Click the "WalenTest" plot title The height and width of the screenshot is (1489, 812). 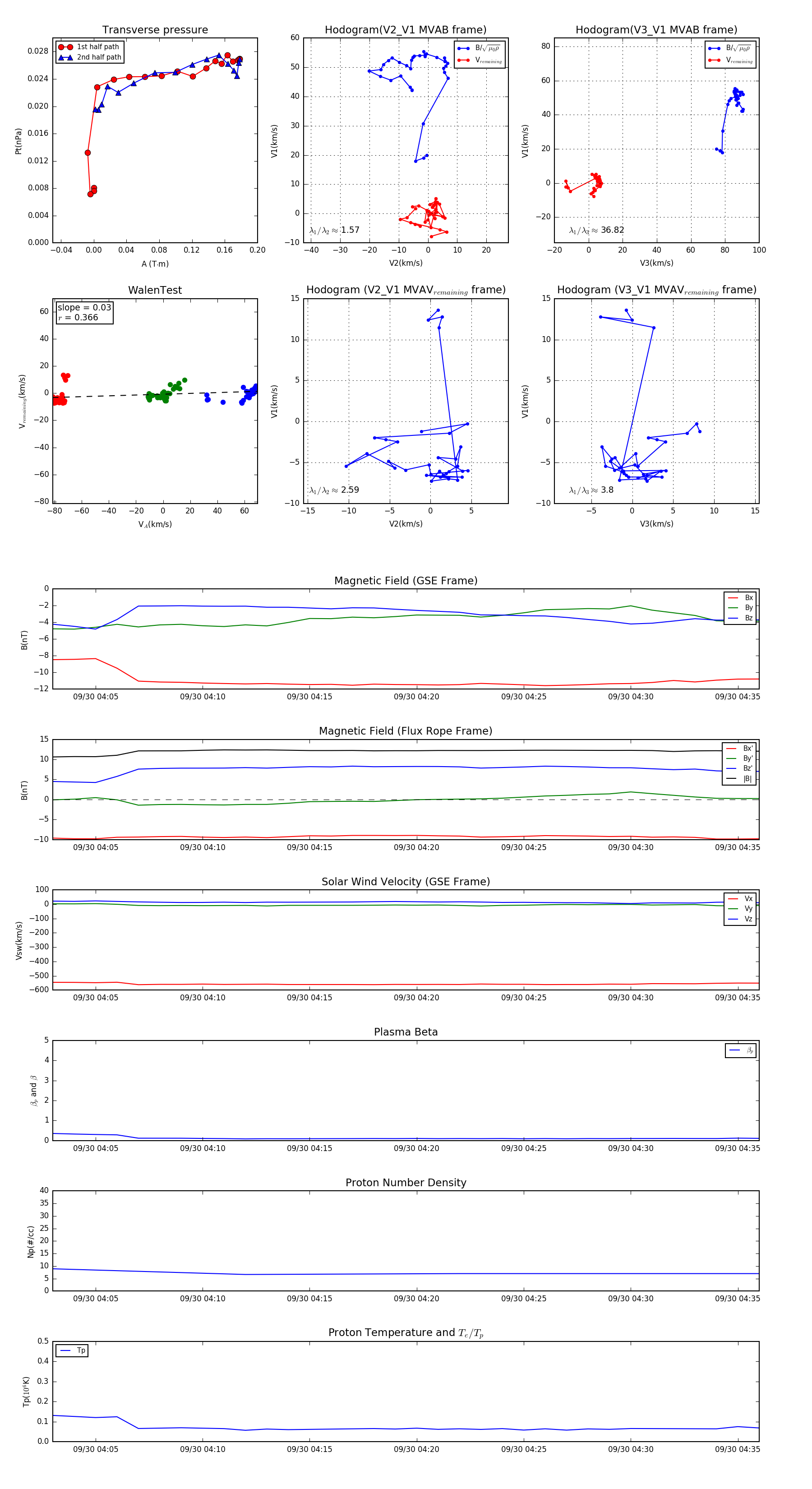point(155,290)
